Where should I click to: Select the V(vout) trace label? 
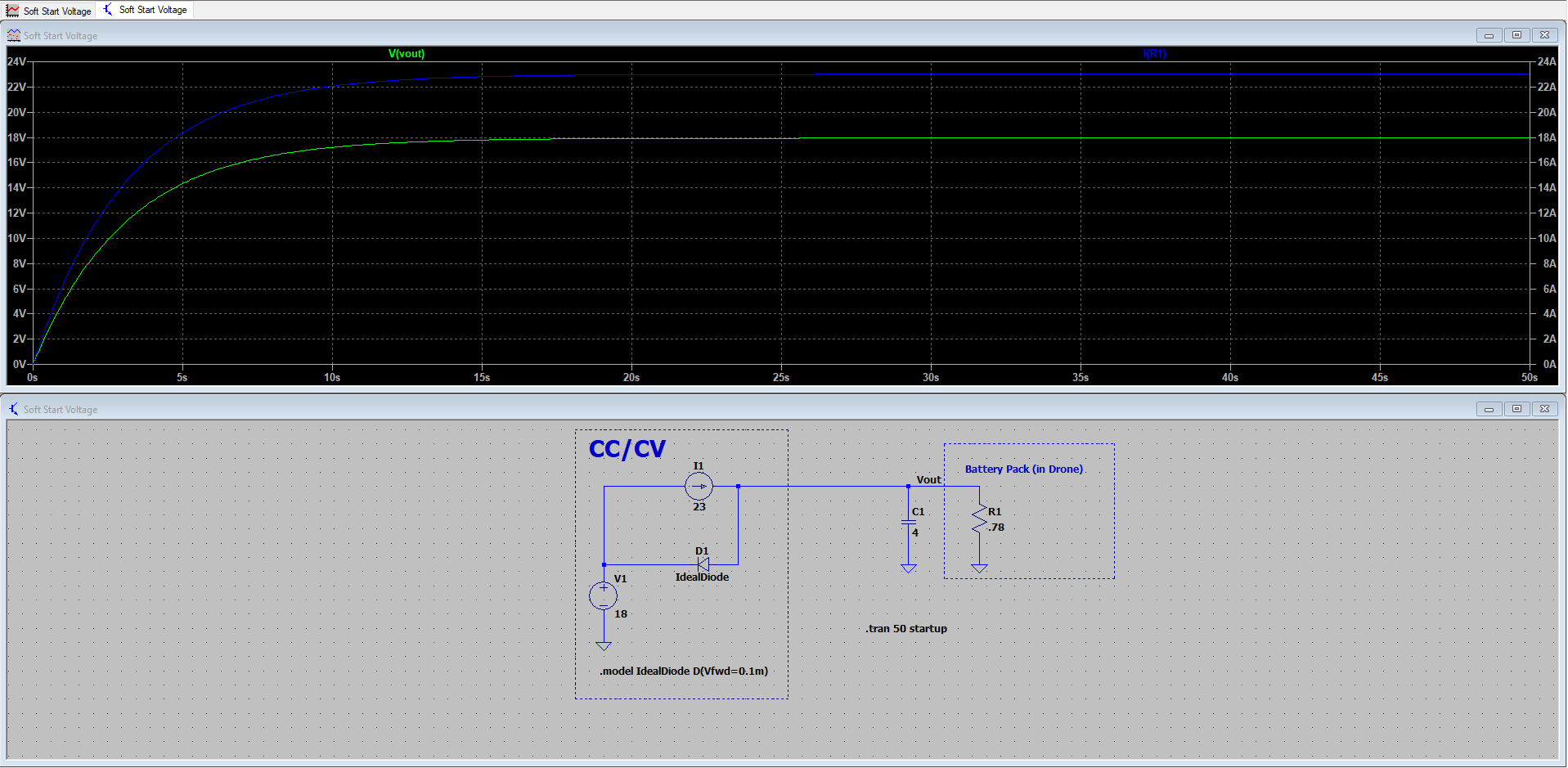pyautogui.click(x=407, y=54)
